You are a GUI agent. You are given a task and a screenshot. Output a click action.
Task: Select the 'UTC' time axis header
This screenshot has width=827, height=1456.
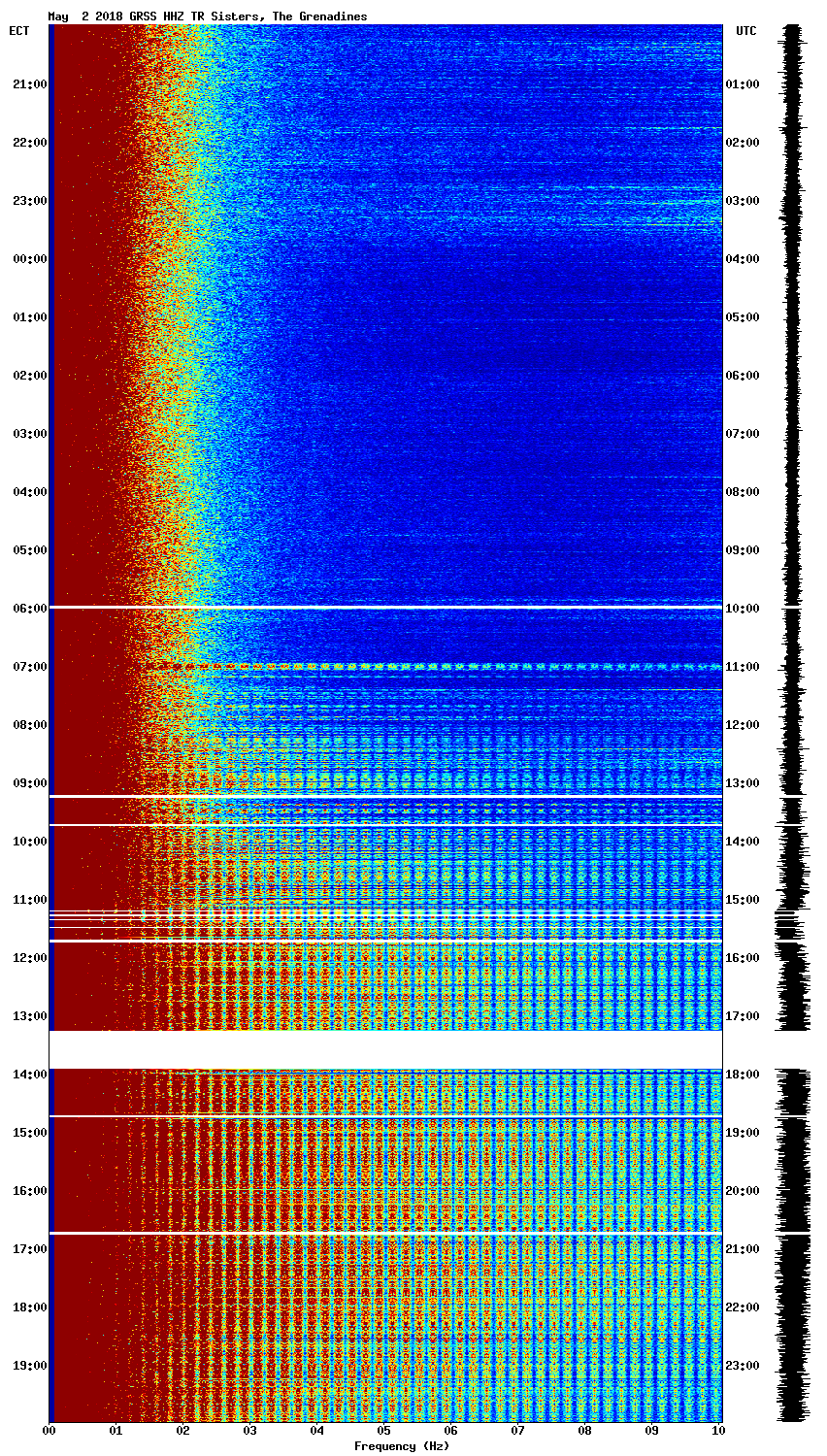point(745,31)
